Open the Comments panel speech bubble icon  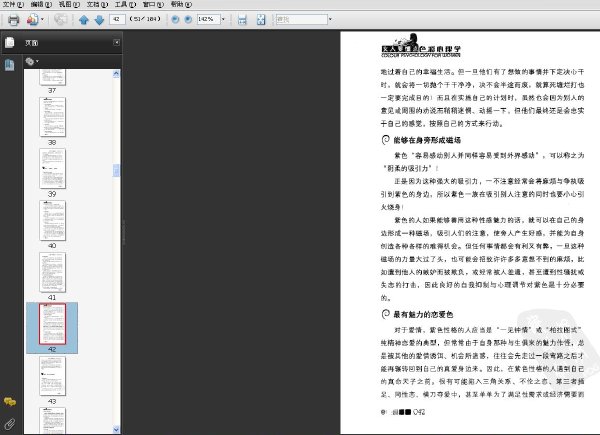point(10,401)
